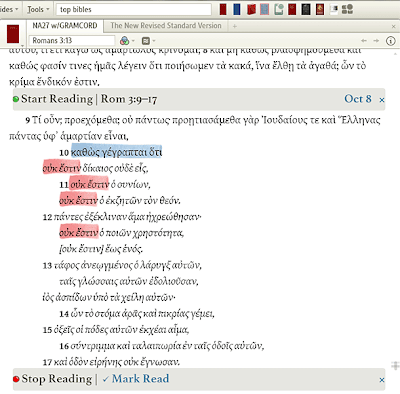
Task: Open the dark red book shortcut after the teal document
Action: coord(292,9)
